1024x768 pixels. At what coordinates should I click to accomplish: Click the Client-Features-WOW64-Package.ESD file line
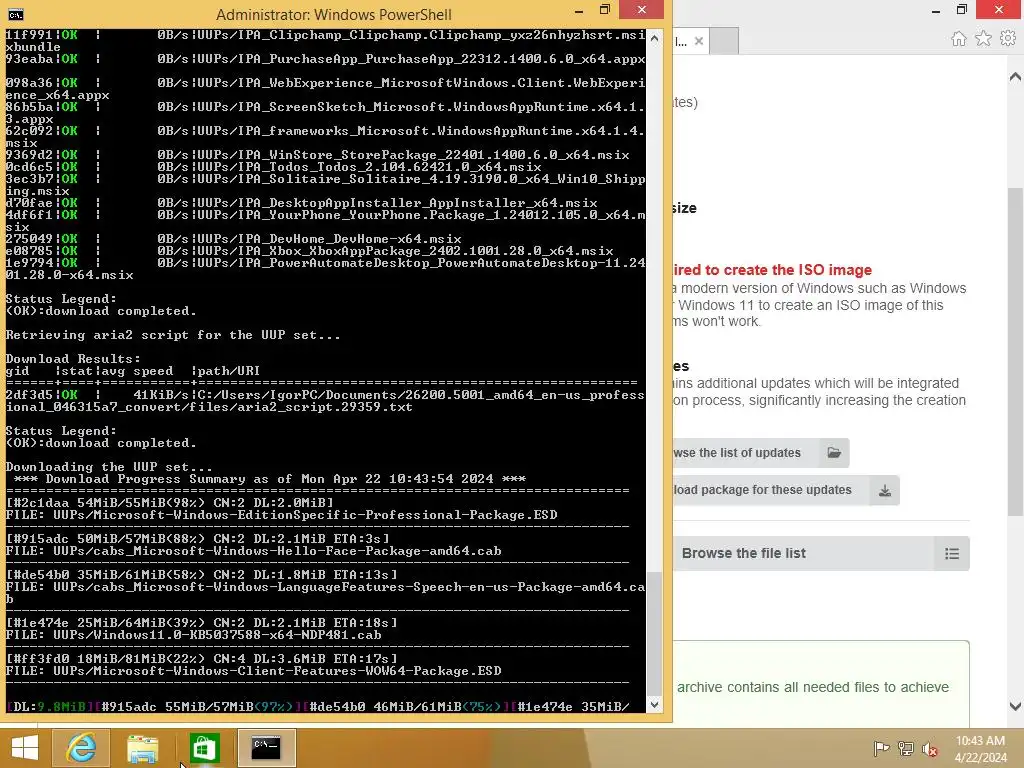pos(253,671)
